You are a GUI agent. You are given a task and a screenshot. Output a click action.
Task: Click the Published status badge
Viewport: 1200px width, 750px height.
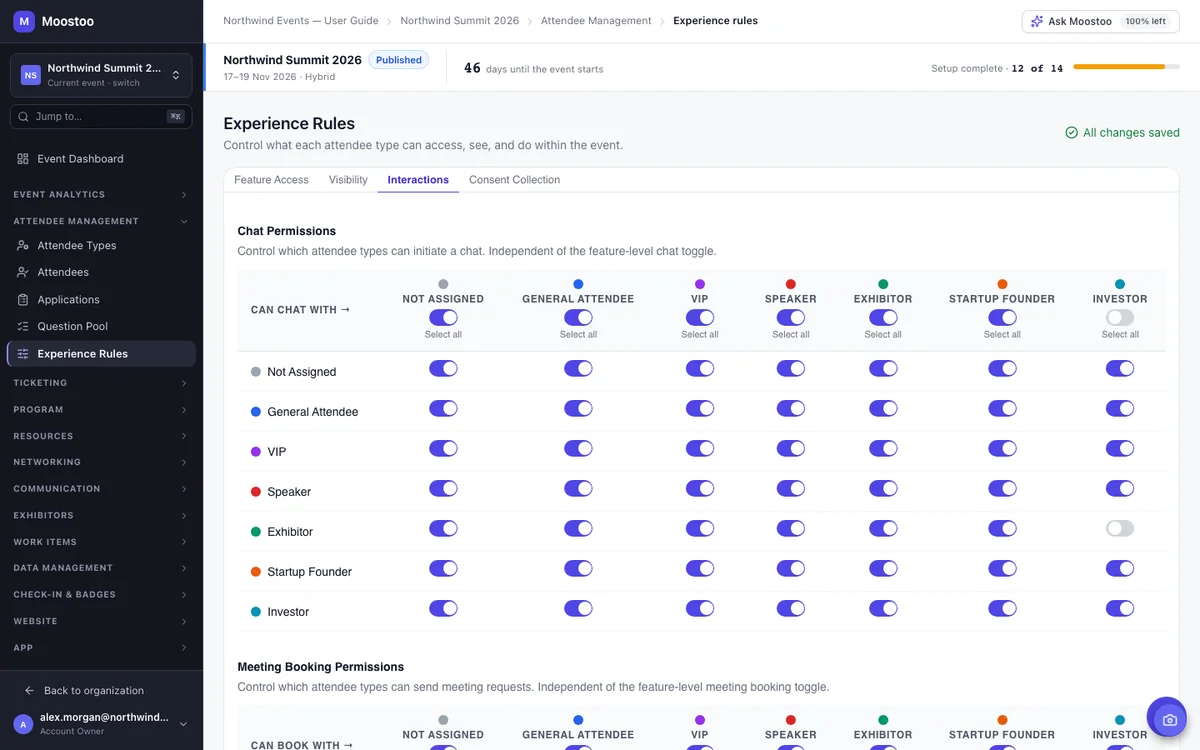[399, 60]
